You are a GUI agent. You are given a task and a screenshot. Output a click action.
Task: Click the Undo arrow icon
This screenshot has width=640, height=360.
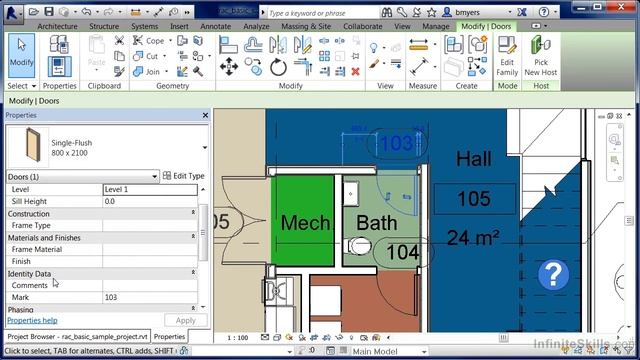[86, 12]
